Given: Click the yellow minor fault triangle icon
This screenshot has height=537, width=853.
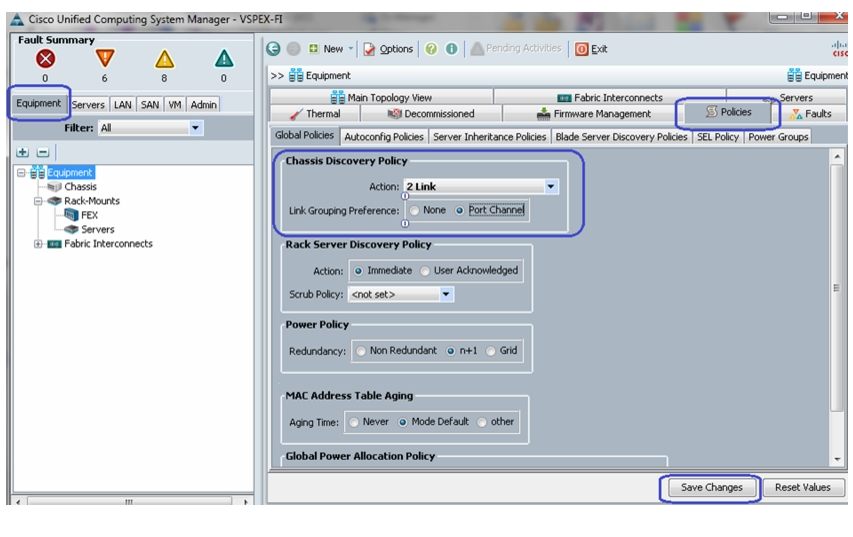Looking at the screenshot, I should coord(164,59).
